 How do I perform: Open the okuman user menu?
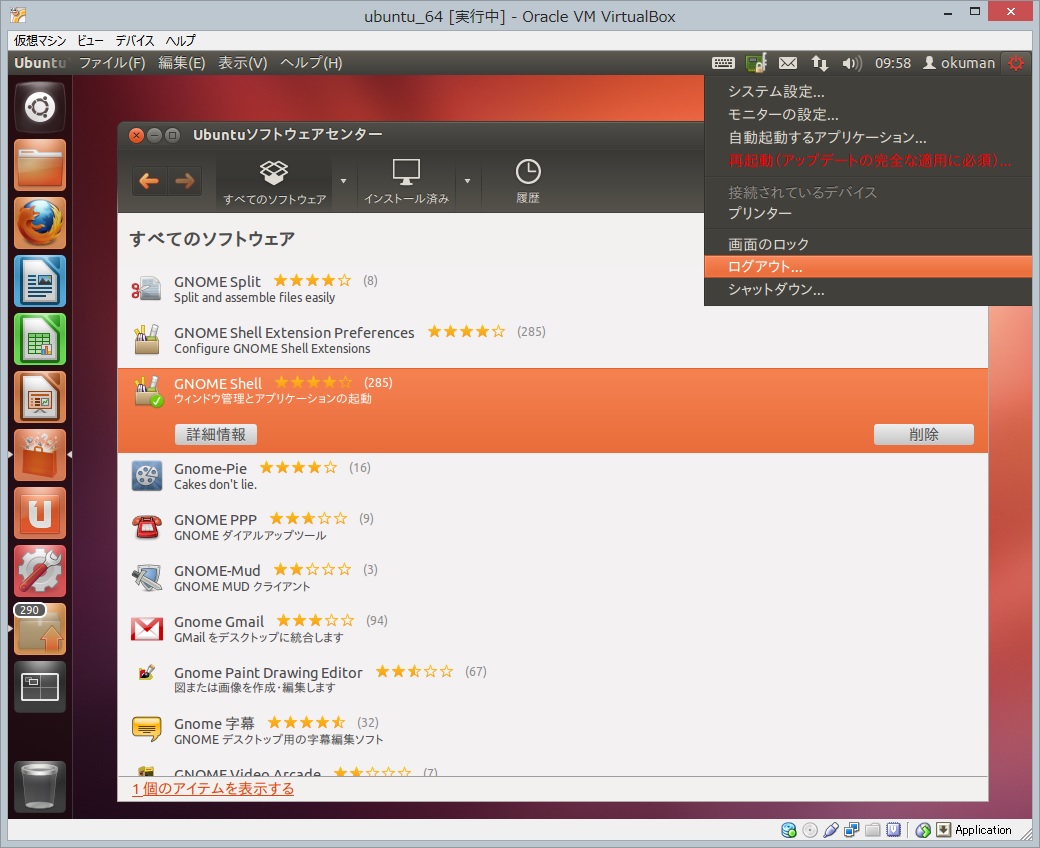coord(959,63)
